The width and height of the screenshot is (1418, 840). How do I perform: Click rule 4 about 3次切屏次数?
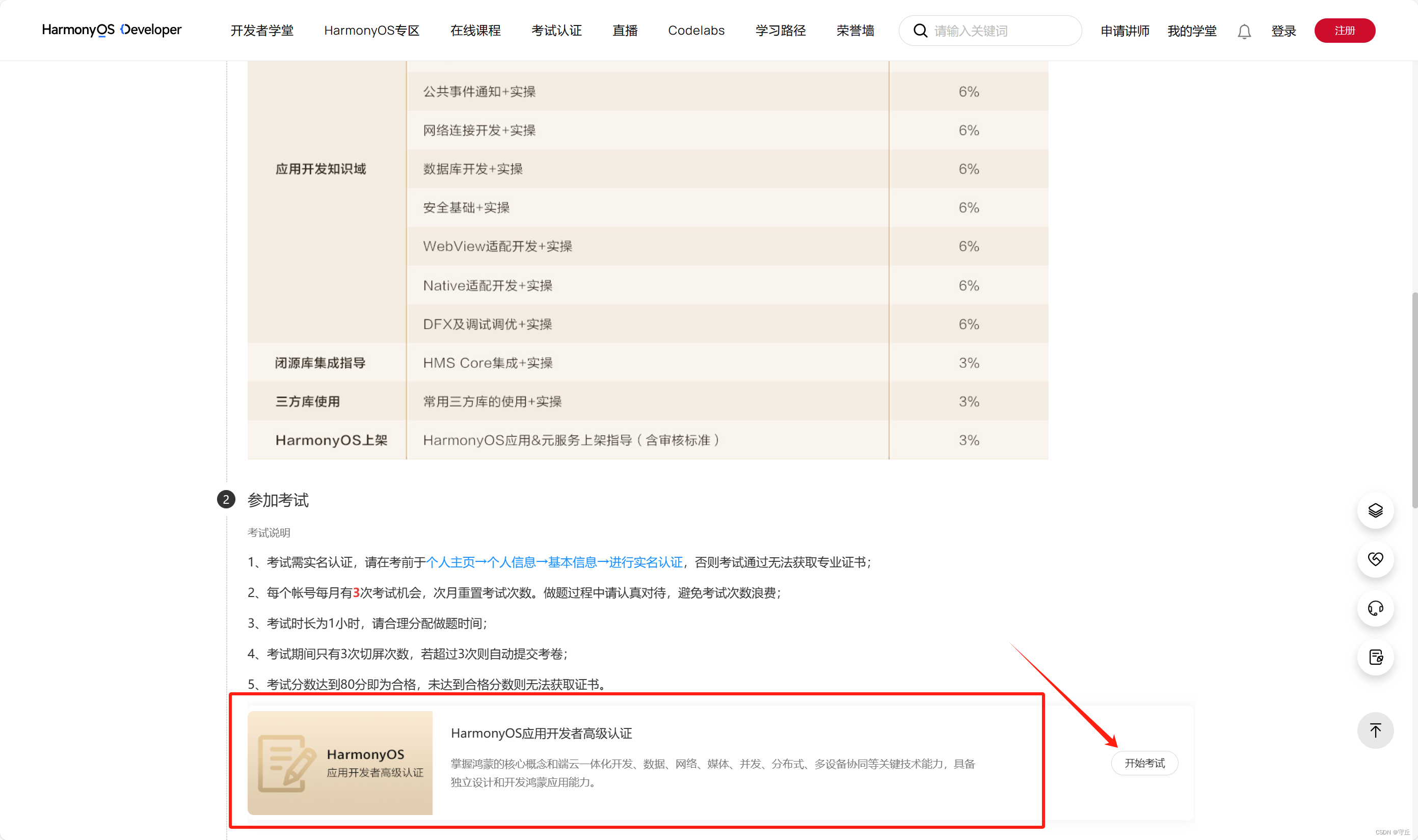pyautogui.click(x=408, y=654)
